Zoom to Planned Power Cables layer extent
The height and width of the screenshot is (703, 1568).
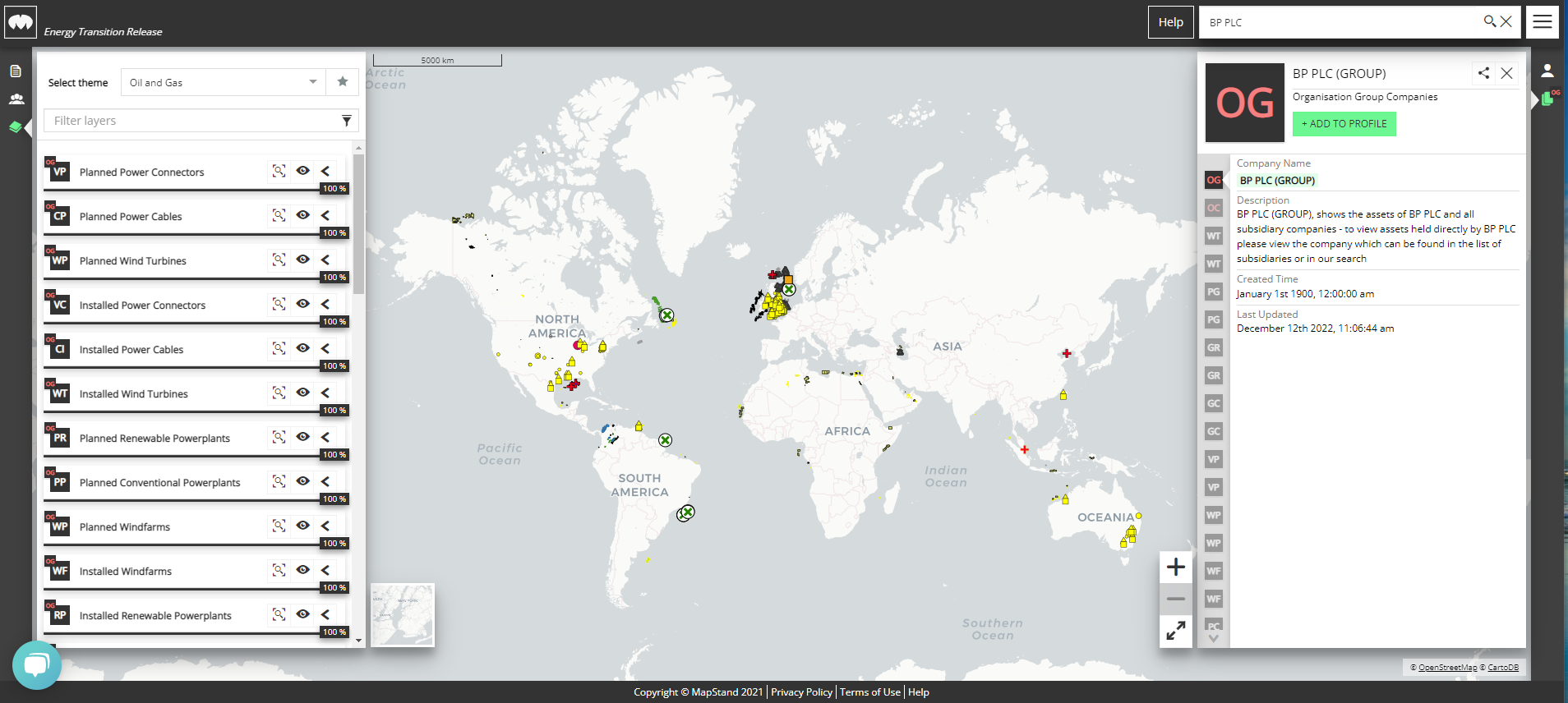tap(279, 215)
